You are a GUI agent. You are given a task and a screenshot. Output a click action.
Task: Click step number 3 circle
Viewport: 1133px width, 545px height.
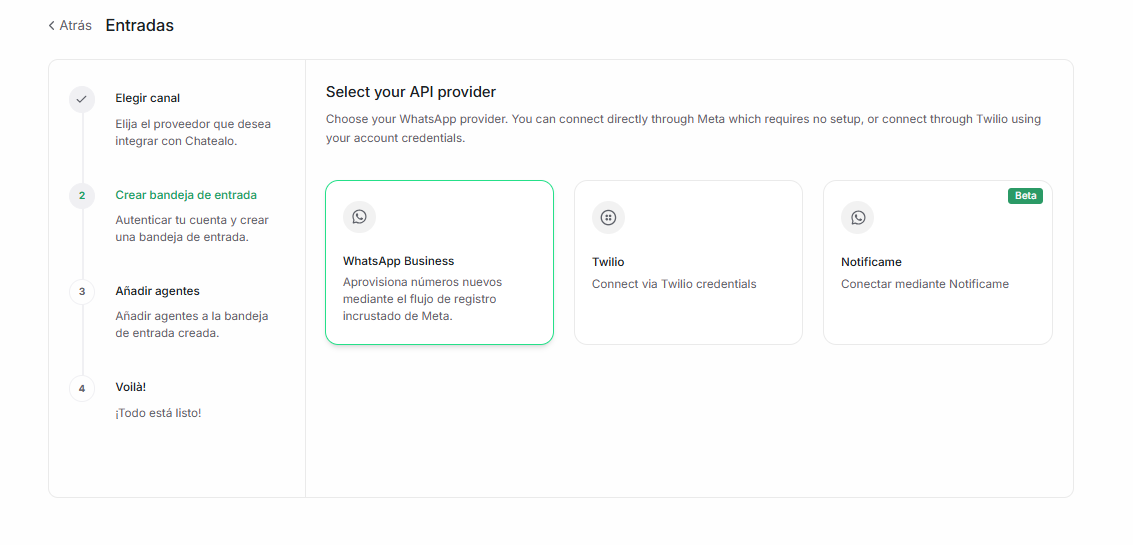click(82, 292)
